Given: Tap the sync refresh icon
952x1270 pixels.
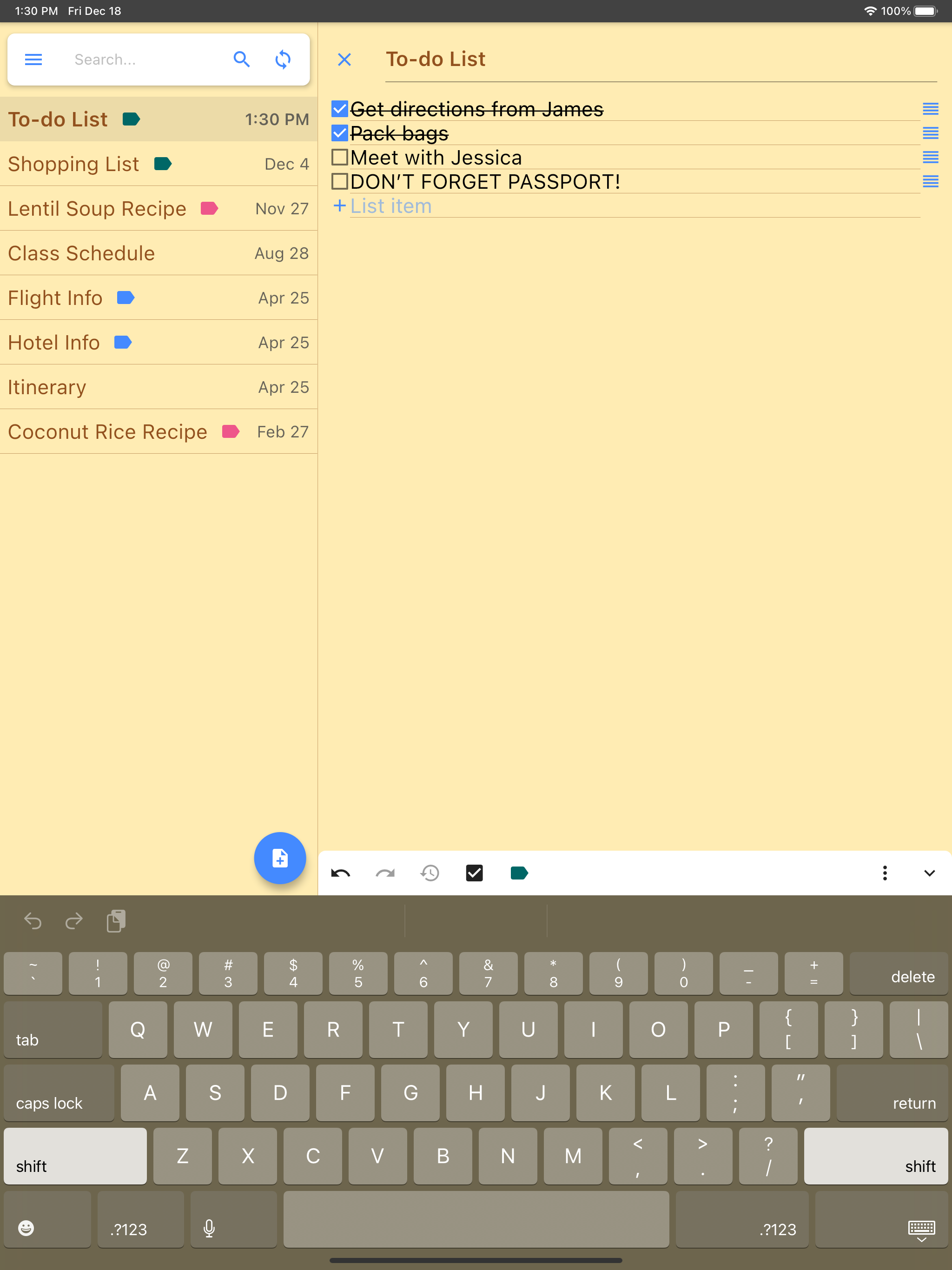Looking at the screenshot, I should [283, 59].
